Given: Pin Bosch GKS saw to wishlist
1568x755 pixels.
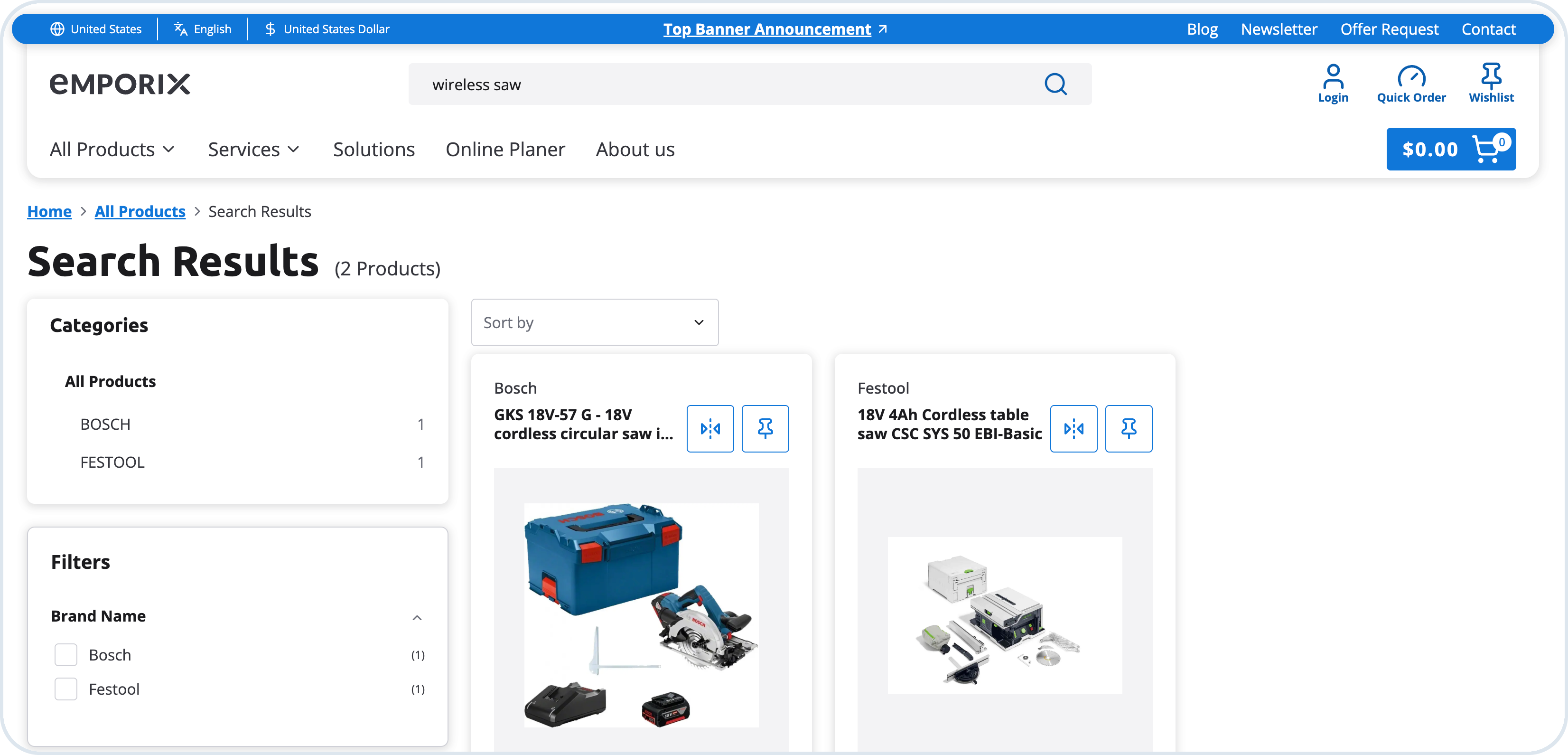Looking at the screenshot, I should [x=765, y=429].
